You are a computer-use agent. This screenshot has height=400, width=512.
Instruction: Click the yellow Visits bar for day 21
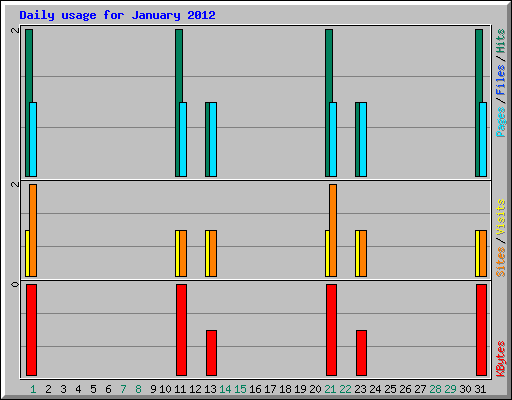pyautogui.click(x=327, y=253)
